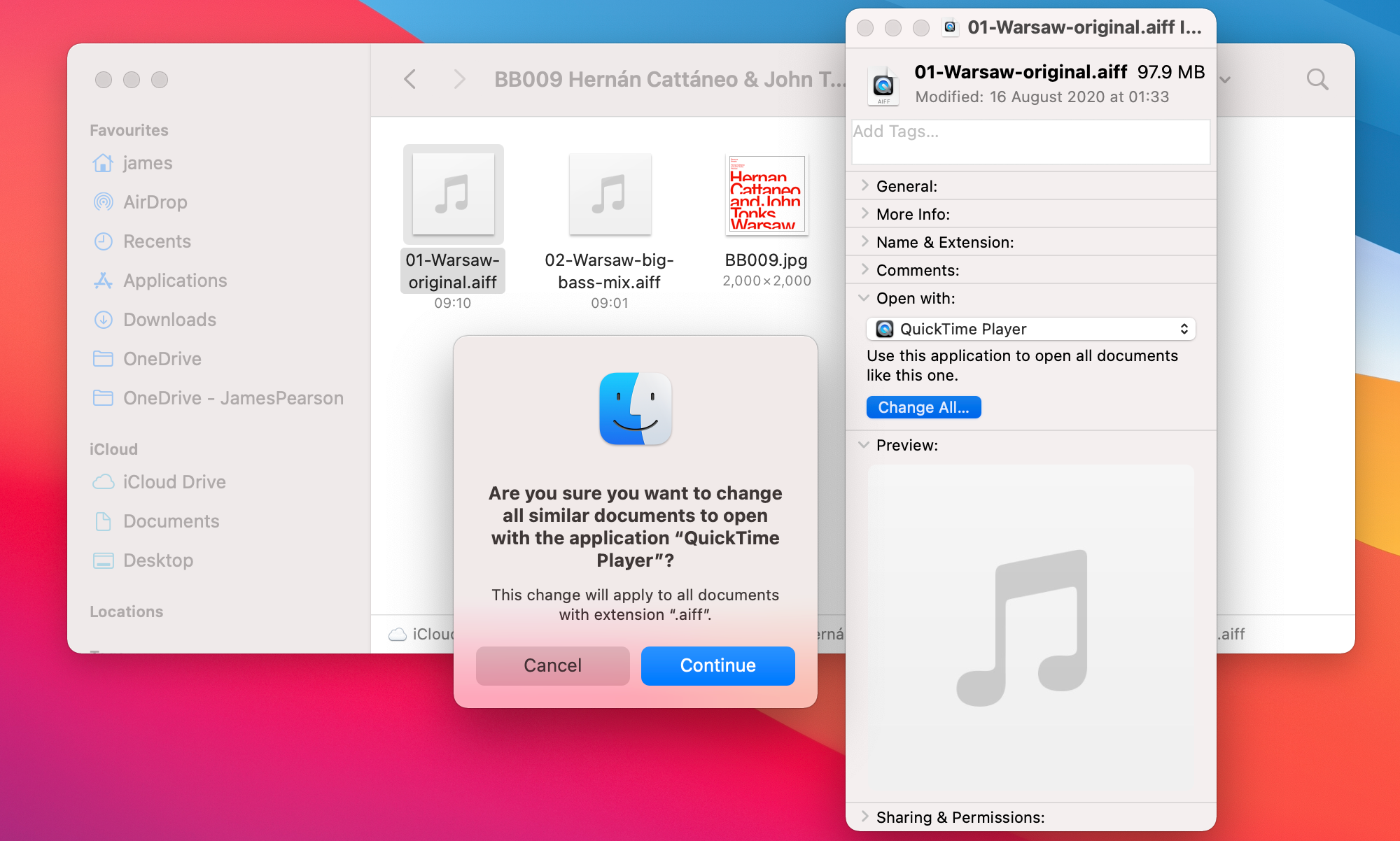Open Finder search magnifier
This screenshot has height=841, width=1400.
pos(1317,79)
